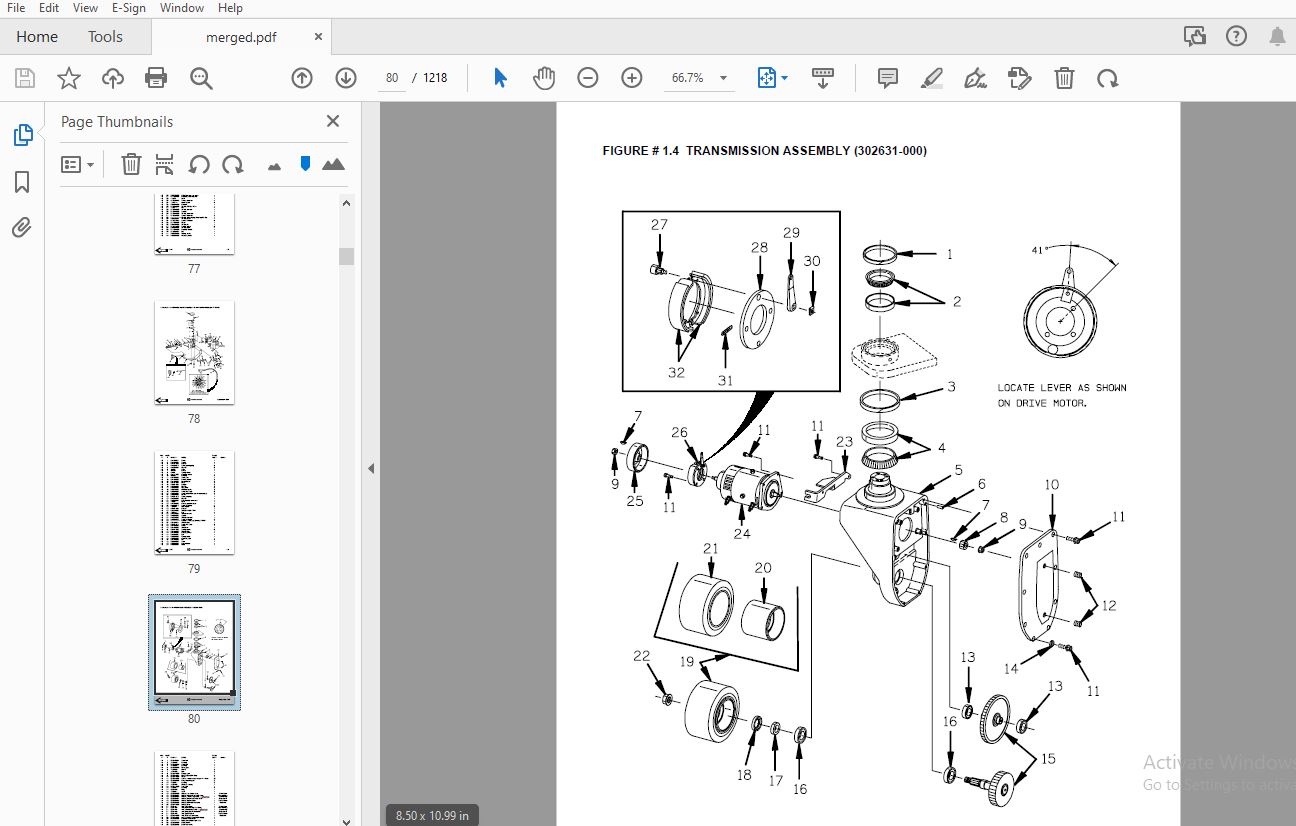This screenshot has width=1296, height=826.
Task: Rotate thumbnails clockwise
Action: 232,164
